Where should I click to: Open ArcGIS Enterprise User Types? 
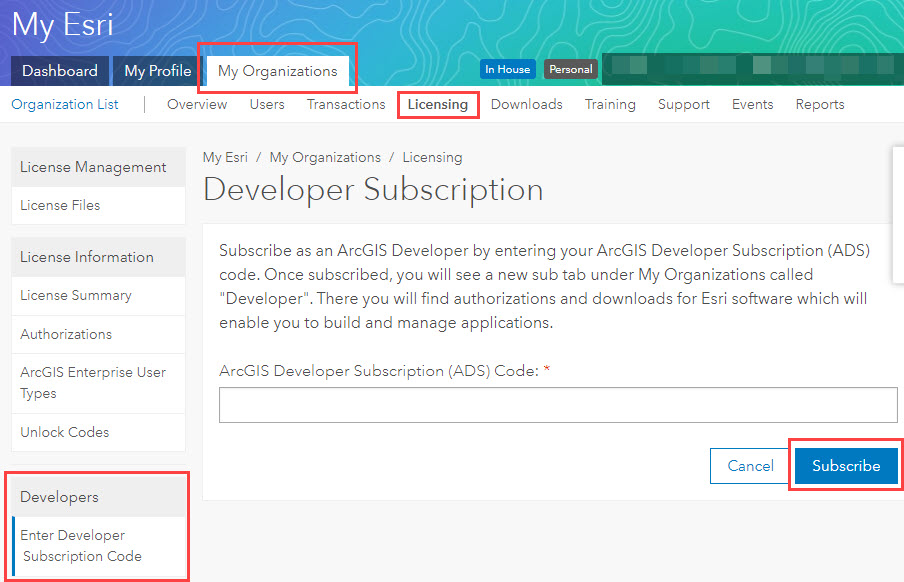click(x=98, y=383)
